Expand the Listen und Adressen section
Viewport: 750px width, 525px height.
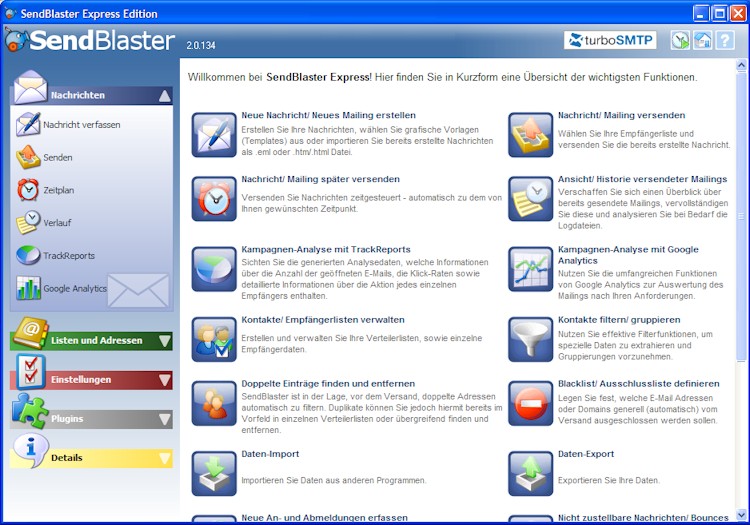(165, 341)
